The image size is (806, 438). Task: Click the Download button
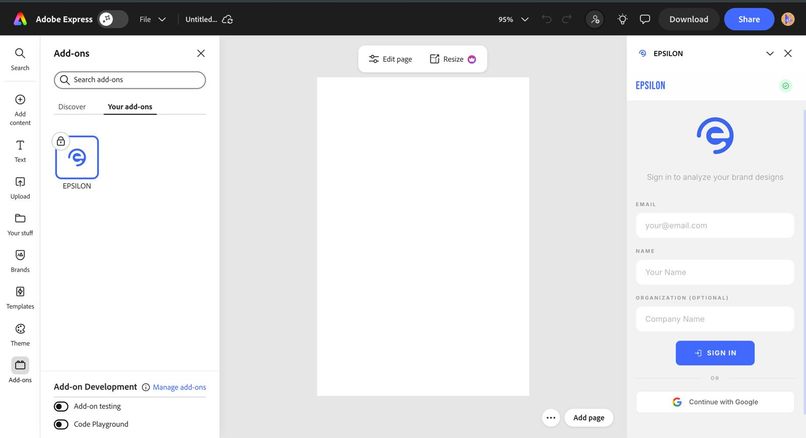[x=688, y=19]
